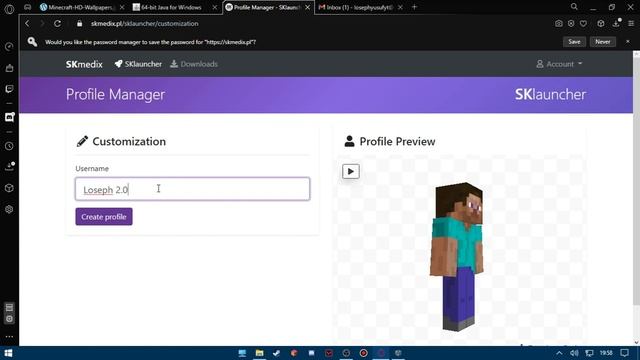Reload the page with the refresh icon
This screenshot has height=360, width=640.
click(58, 24)
